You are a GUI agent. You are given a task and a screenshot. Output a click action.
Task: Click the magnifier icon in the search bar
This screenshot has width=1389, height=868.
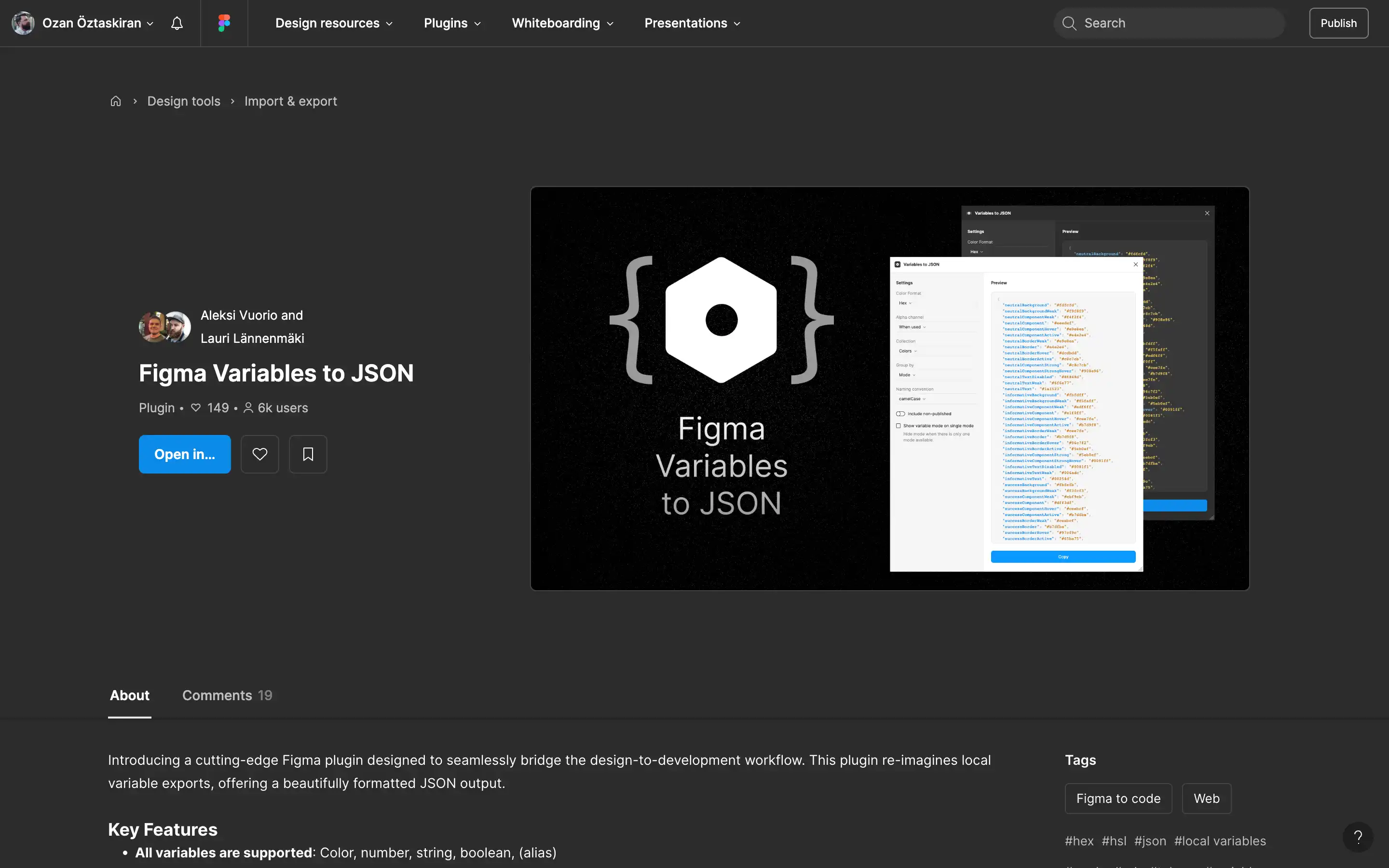pos(1069,23)
